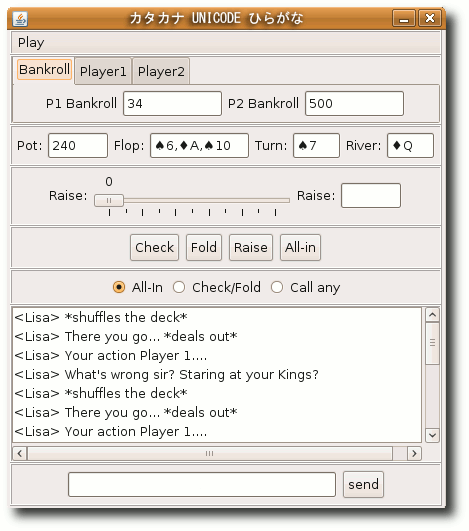
Task: Click the Raise slider handle
Action: pos(109,200)
